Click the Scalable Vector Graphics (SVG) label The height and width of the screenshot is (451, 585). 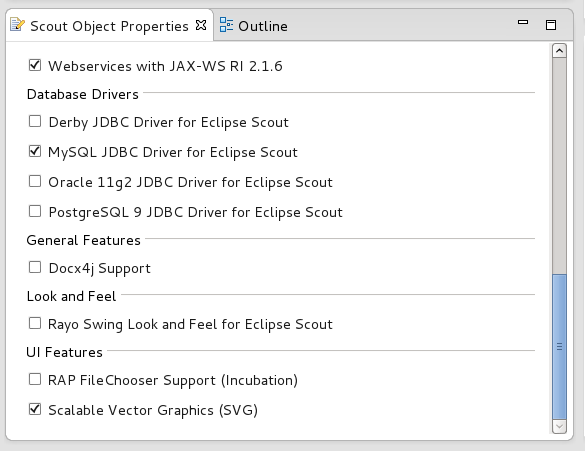153,410
